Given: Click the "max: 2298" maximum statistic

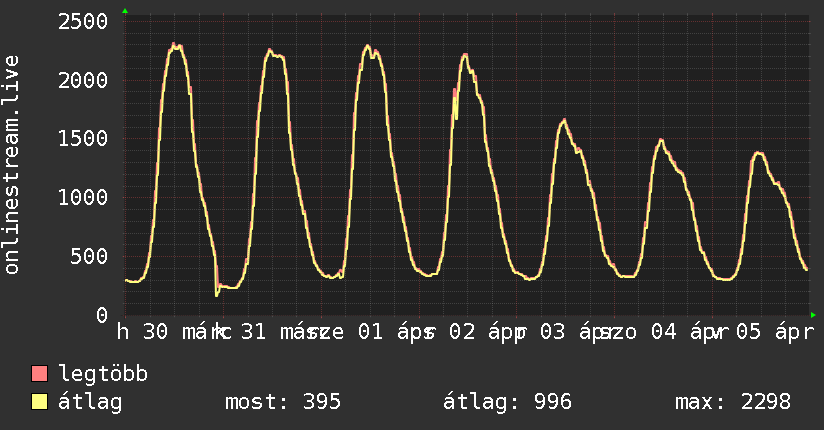Looking at the screenshot, I should (733, 402).
